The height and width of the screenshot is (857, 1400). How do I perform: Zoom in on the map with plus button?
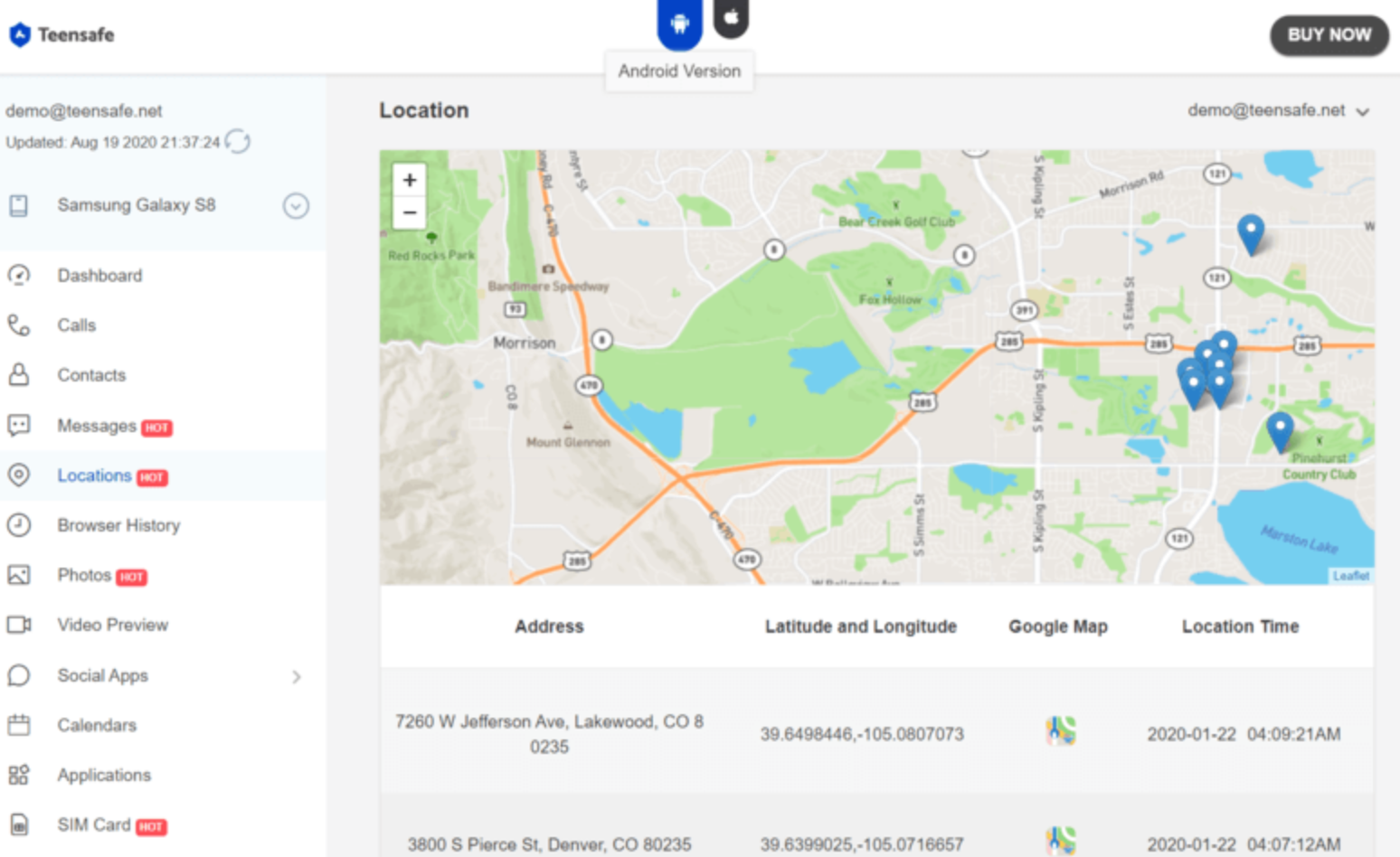coord(410,180)
